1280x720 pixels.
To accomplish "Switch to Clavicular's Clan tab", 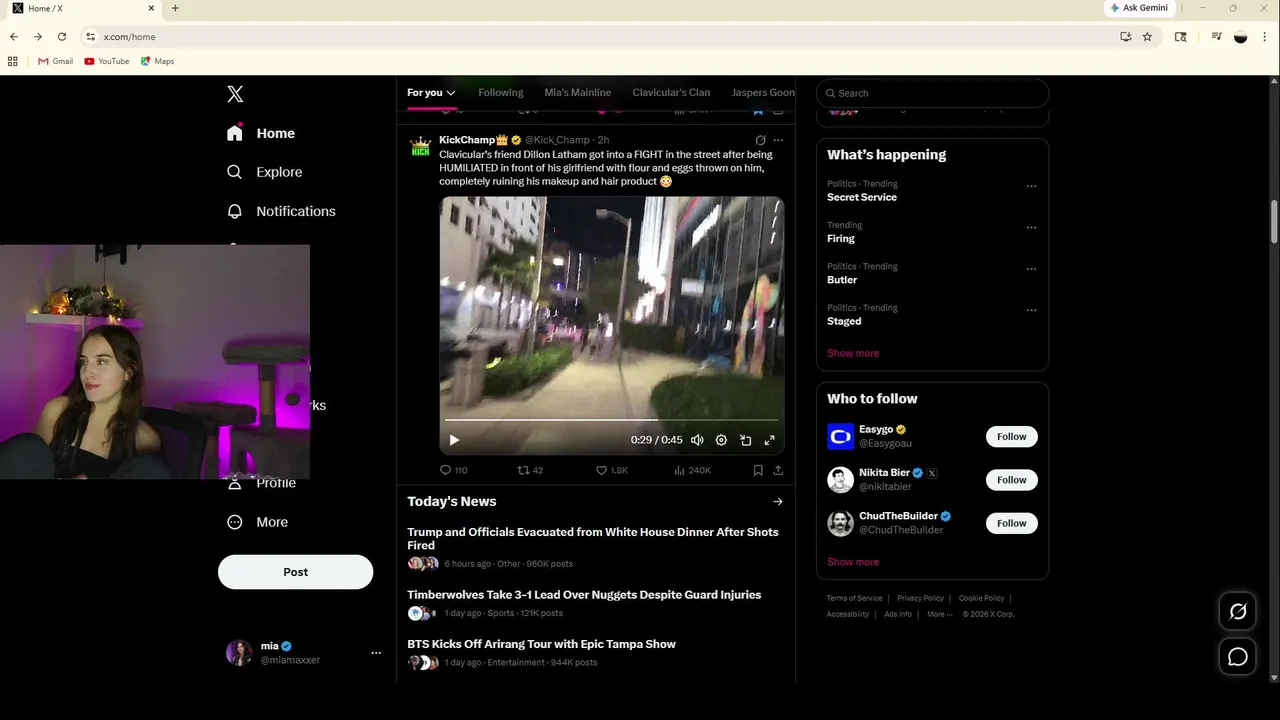I will click(671, 93).
